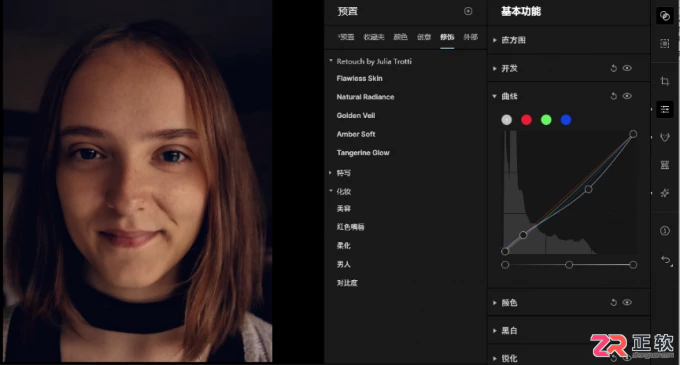Switch to the first 预置 tab
Screen dimensions: 680x365
point(346,37)
